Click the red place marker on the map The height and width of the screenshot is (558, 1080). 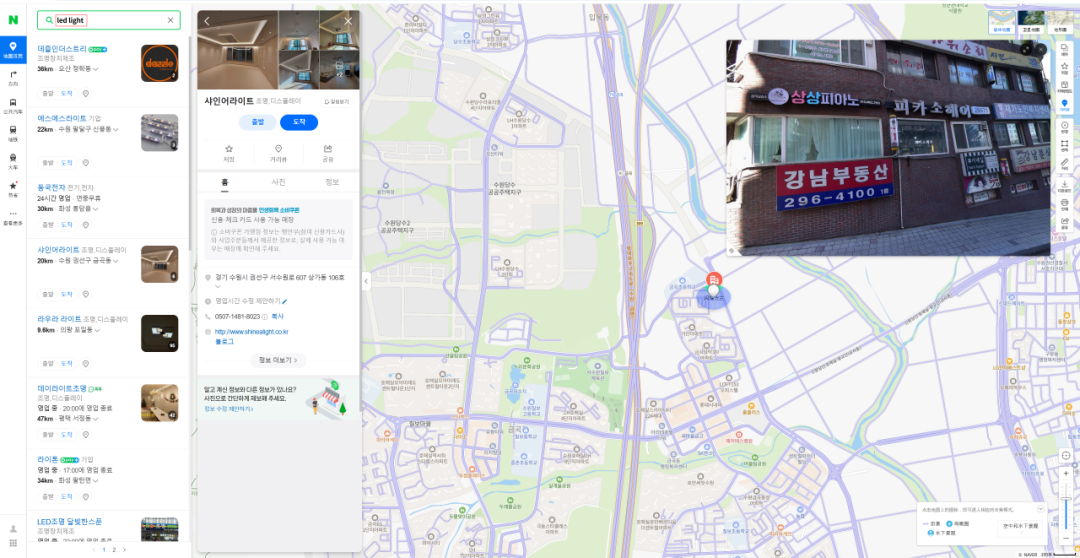(714, 280)
